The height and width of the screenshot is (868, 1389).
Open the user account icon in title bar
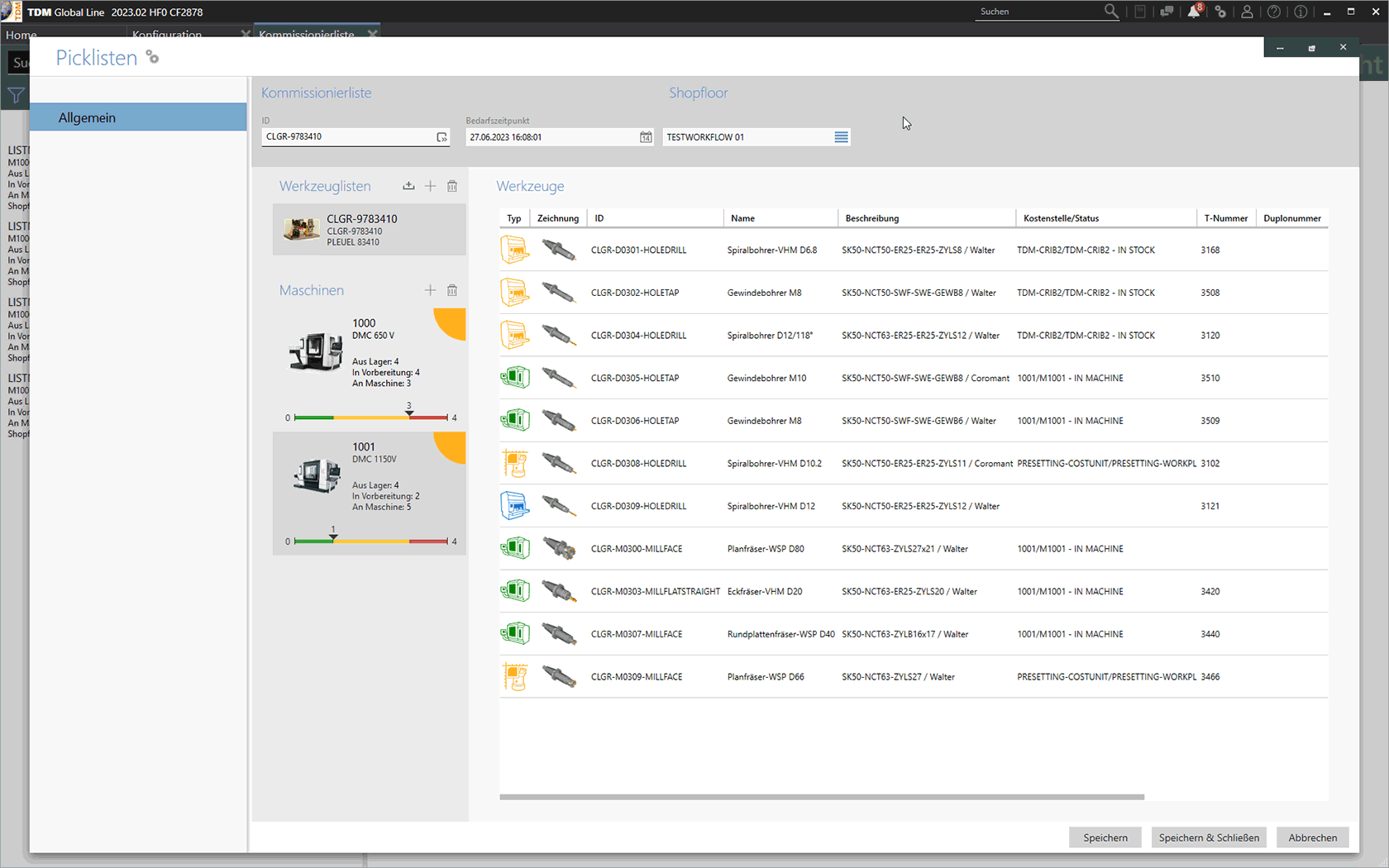[1247, 12]
